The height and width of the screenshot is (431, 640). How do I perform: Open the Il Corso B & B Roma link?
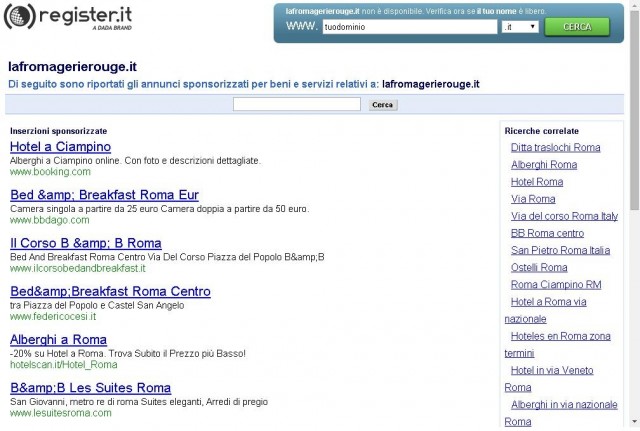point(86,243)
